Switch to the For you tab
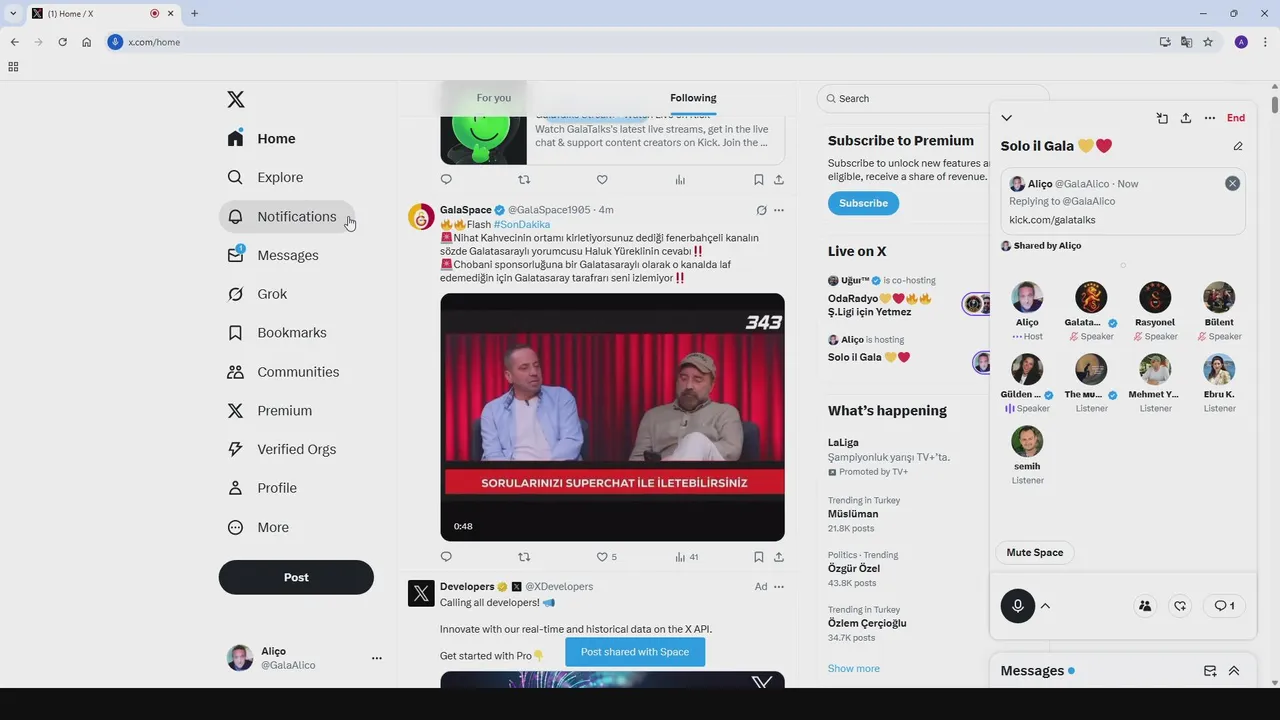The height and width of the screenshot is (720, 1280). point(493,98)
